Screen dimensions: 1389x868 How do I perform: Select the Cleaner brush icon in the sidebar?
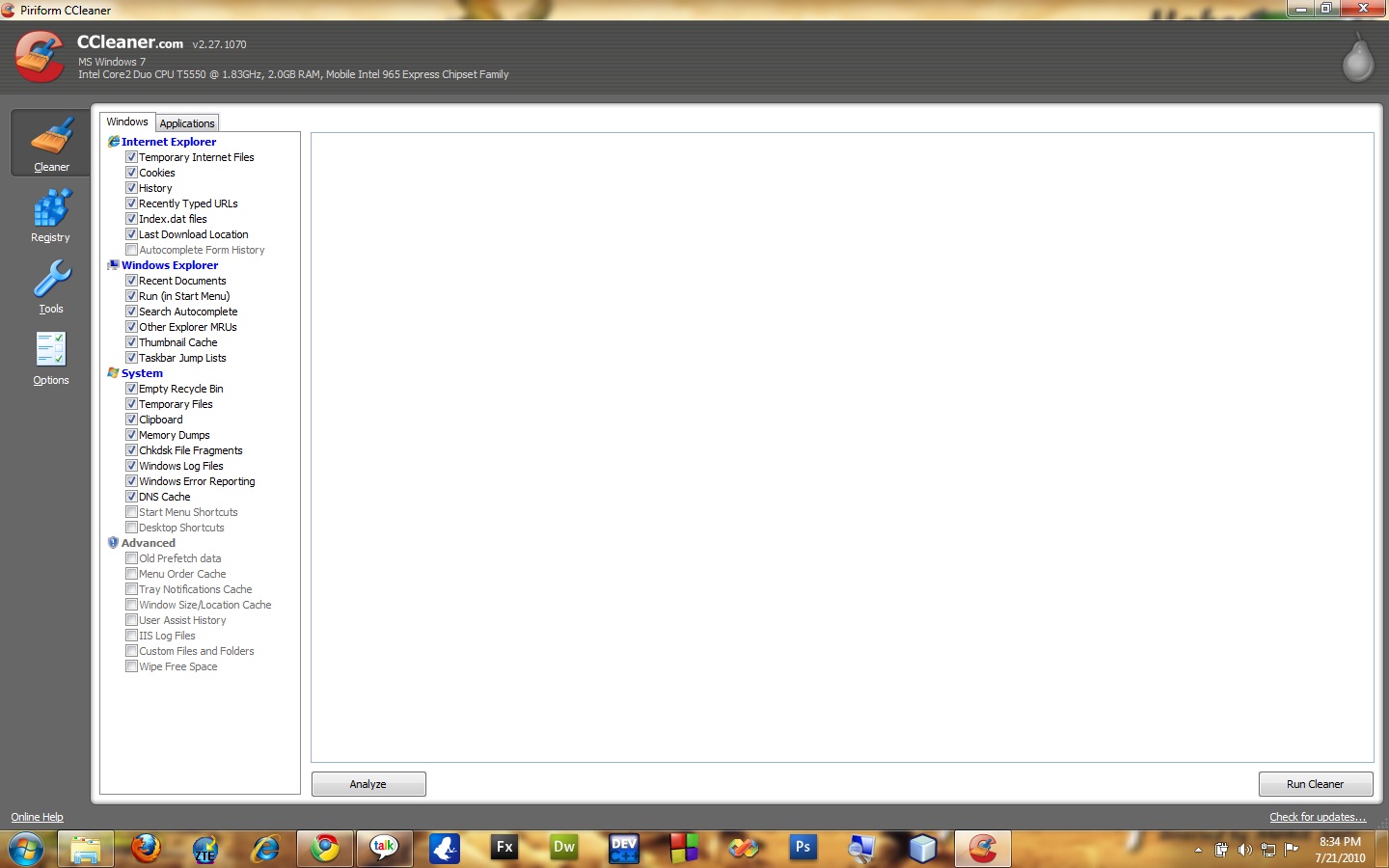pos(50,143)
